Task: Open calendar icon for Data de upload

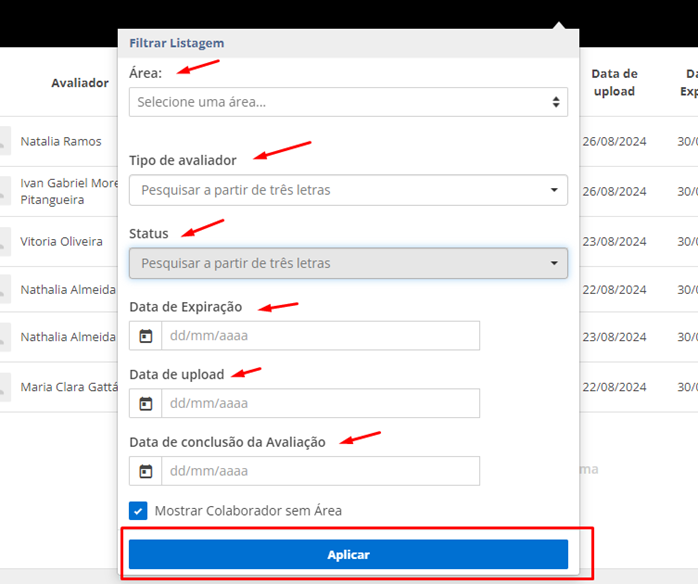Action: tap(146, 404)
